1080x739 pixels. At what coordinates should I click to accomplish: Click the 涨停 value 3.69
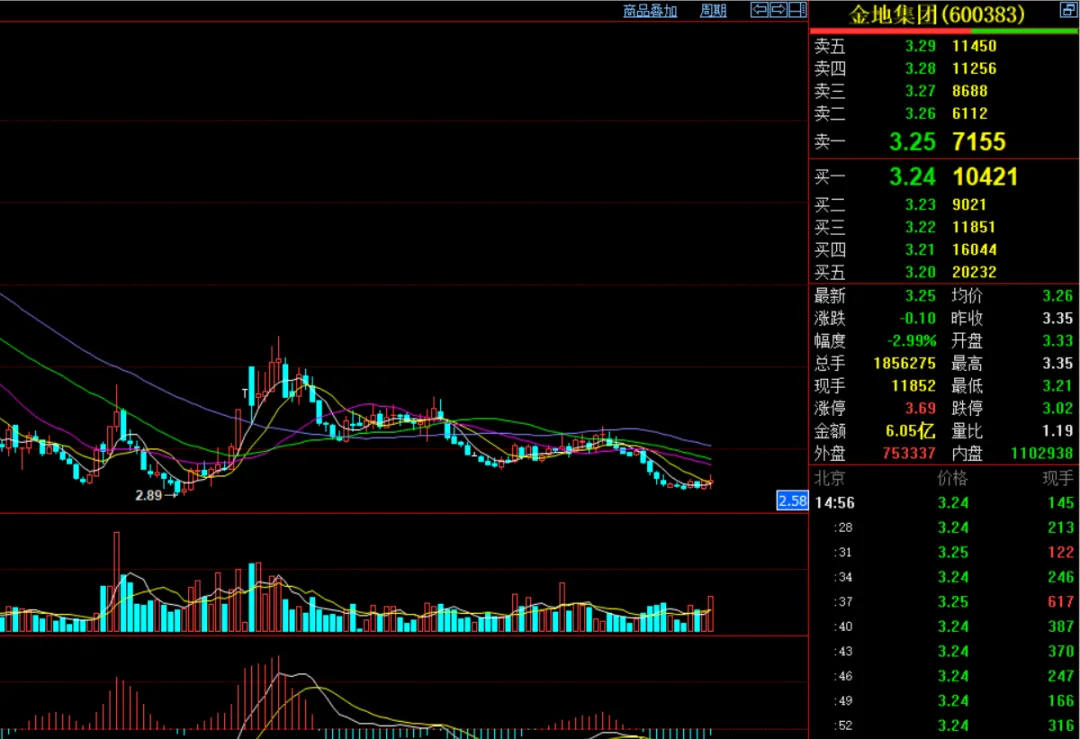click(x=920, y=409)
